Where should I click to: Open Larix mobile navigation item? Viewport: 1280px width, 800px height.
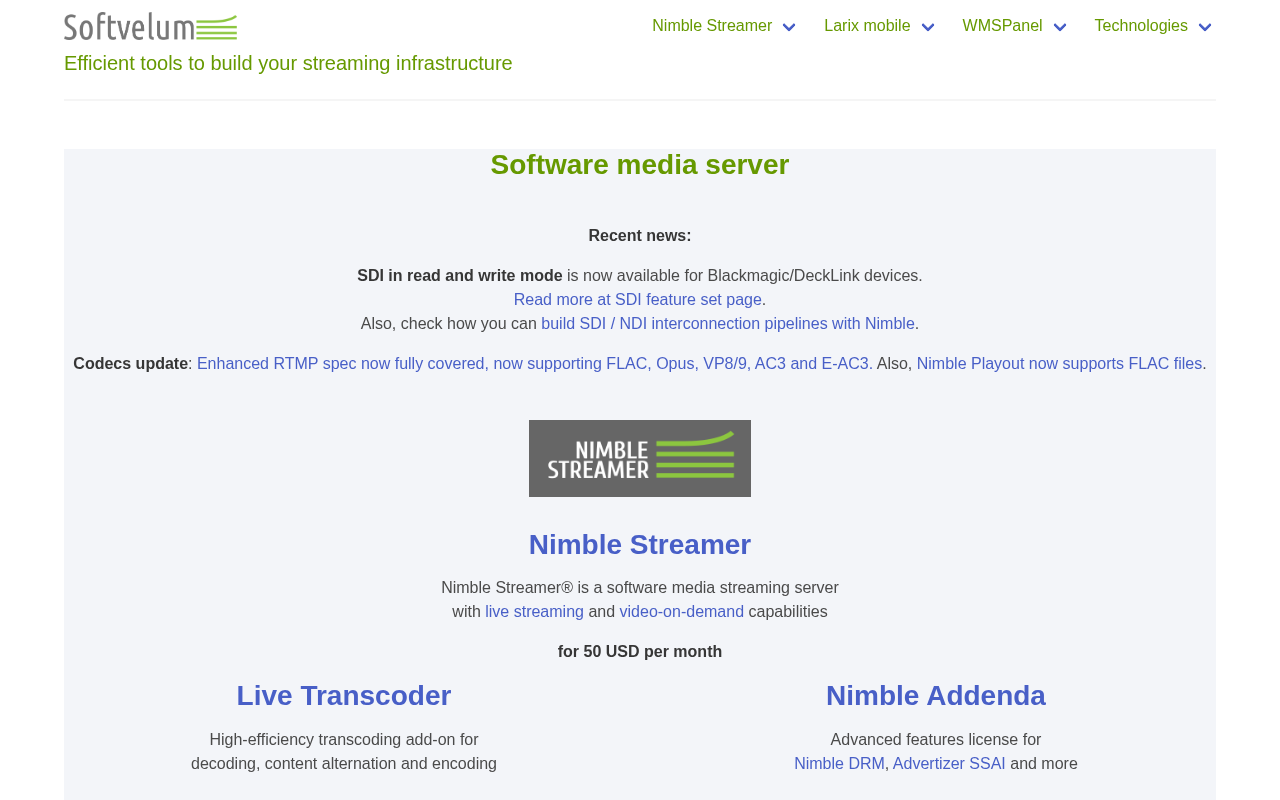867,26
